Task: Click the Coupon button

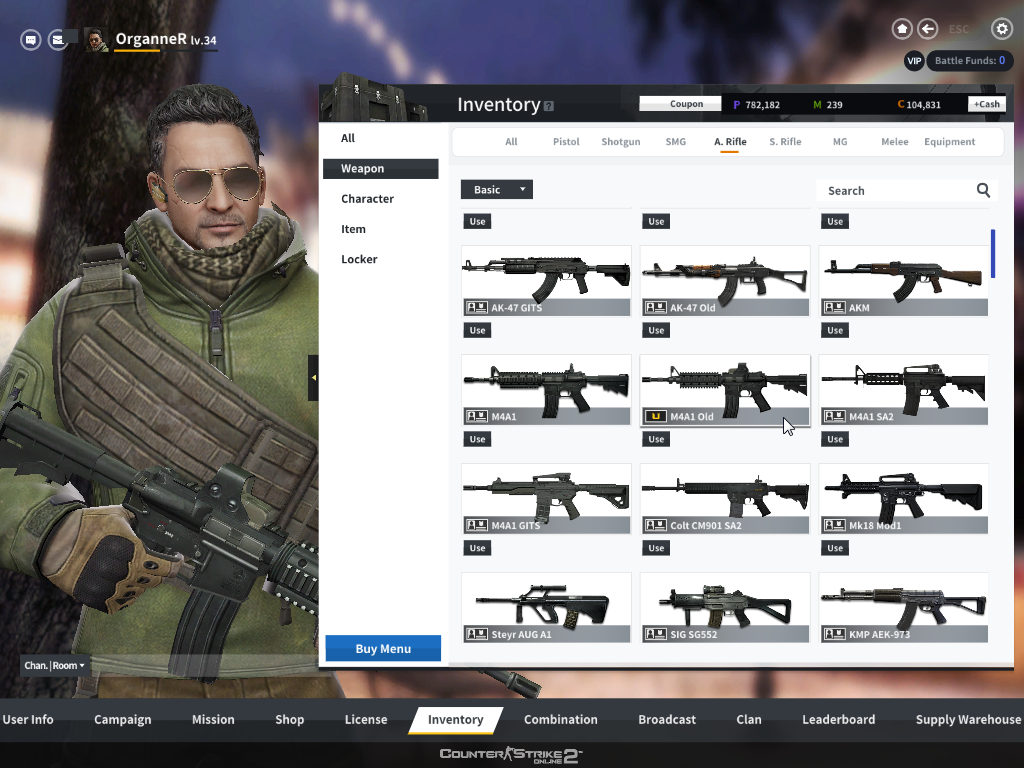Action: tap(680, 104)
